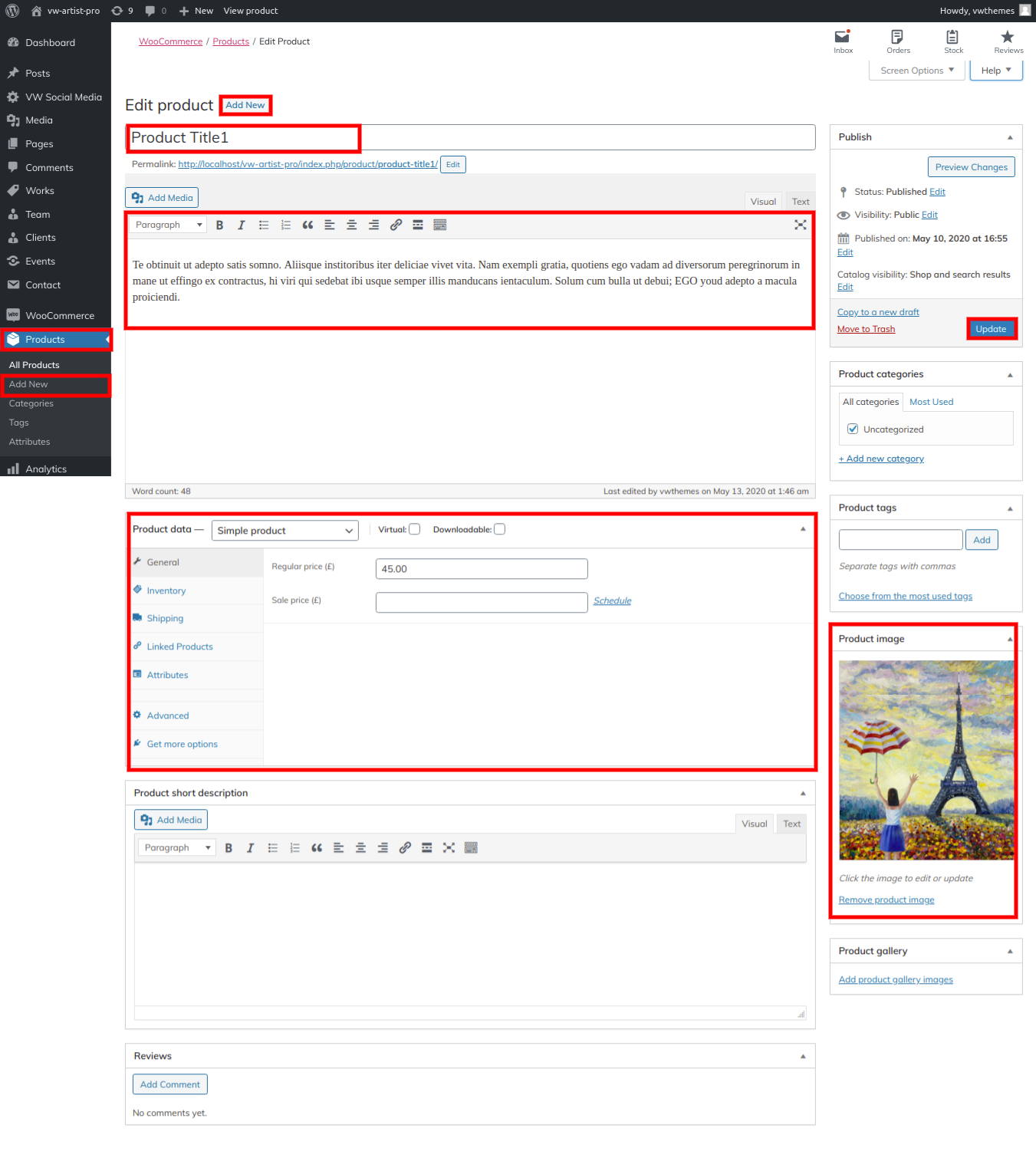Image resolution: width=1036 pixels, height=1171 pixels.
Task: Enable the Virtual checkbox
Action: [x=415, y=529]
